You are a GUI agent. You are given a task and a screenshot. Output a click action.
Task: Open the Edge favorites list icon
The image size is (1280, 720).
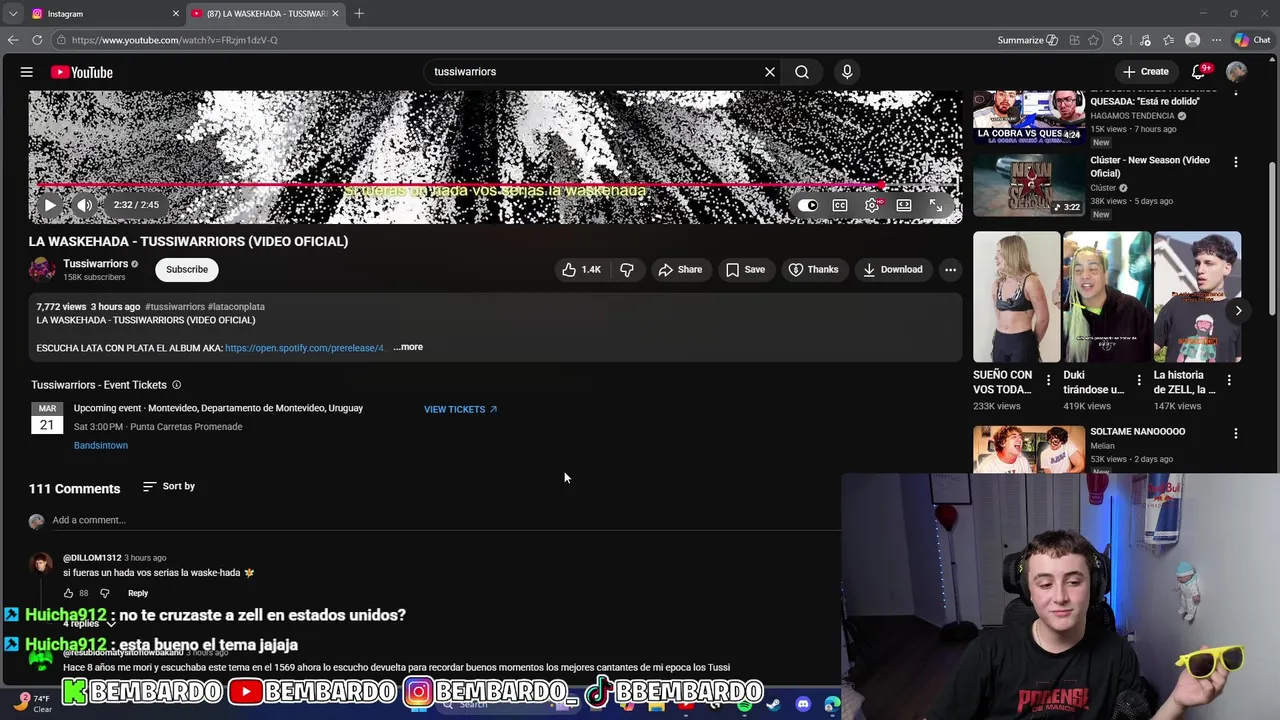click(1169, 40)
